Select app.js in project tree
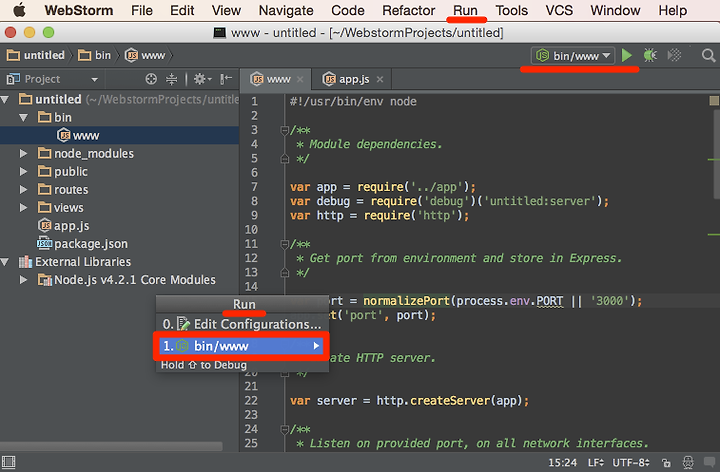720x472 pixels. tap(64, 225)
